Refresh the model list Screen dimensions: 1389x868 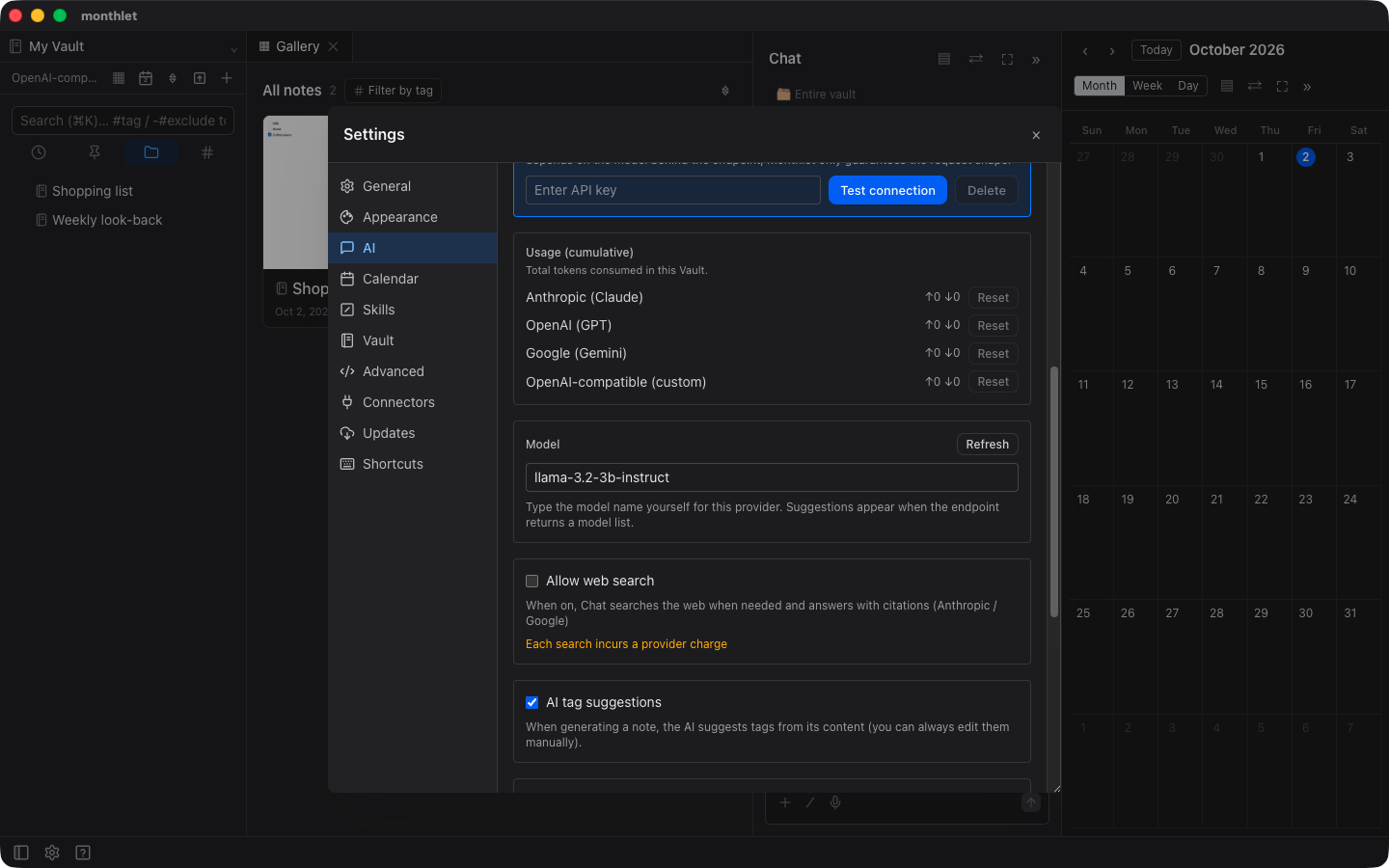coord(987,444)
